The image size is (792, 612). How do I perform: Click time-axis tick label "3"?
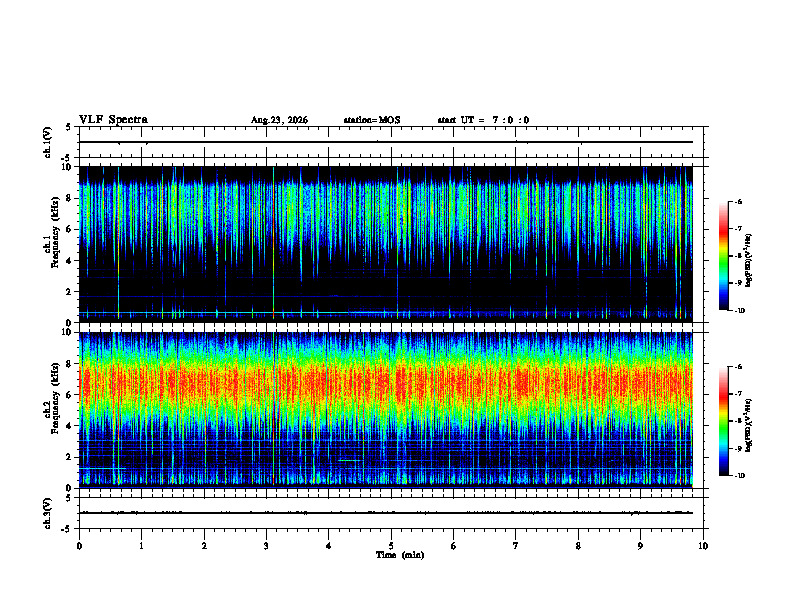[266, 546]
